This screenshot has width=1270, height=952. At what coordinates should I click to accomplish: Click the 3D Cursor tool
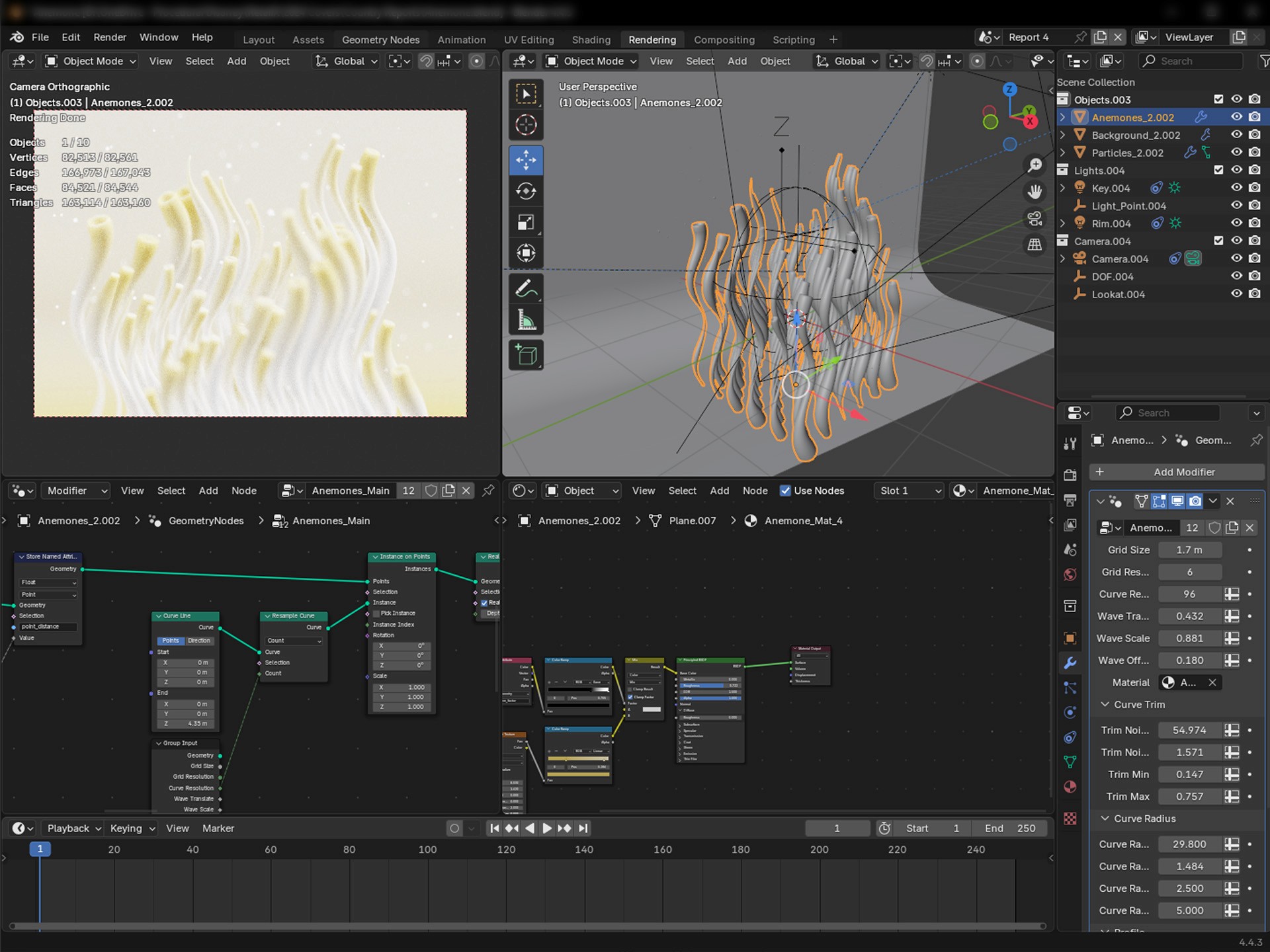[526, 125]
